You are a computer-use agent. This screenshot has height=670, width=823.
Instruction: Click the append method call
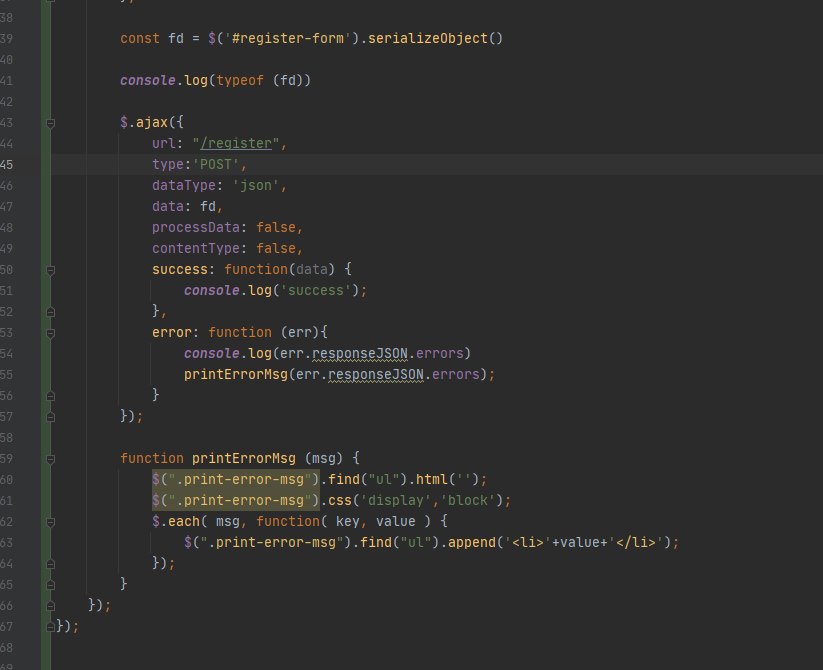(x=471, y=542)
